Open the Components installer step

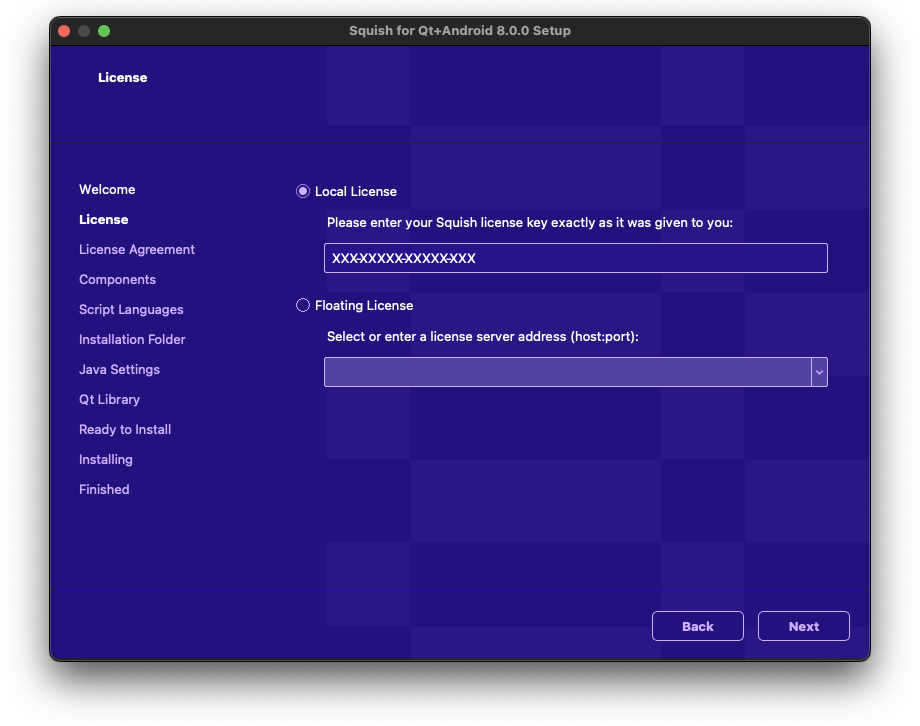(x=117, y=279)
